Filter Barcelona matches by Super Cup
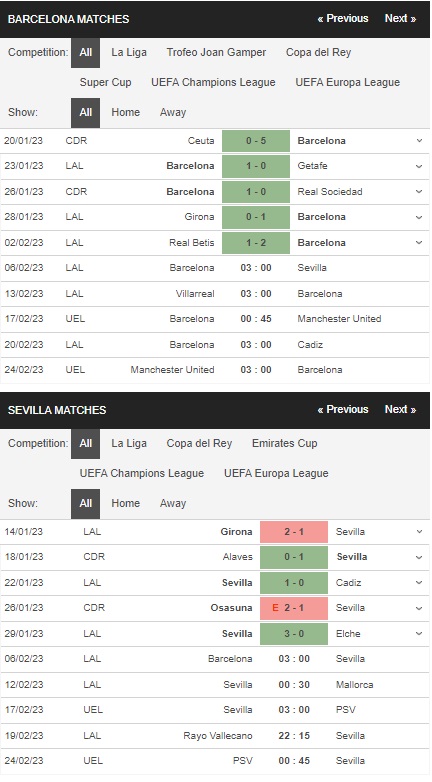The height and width of the screenshot is (782, 432). click(105, 82)
